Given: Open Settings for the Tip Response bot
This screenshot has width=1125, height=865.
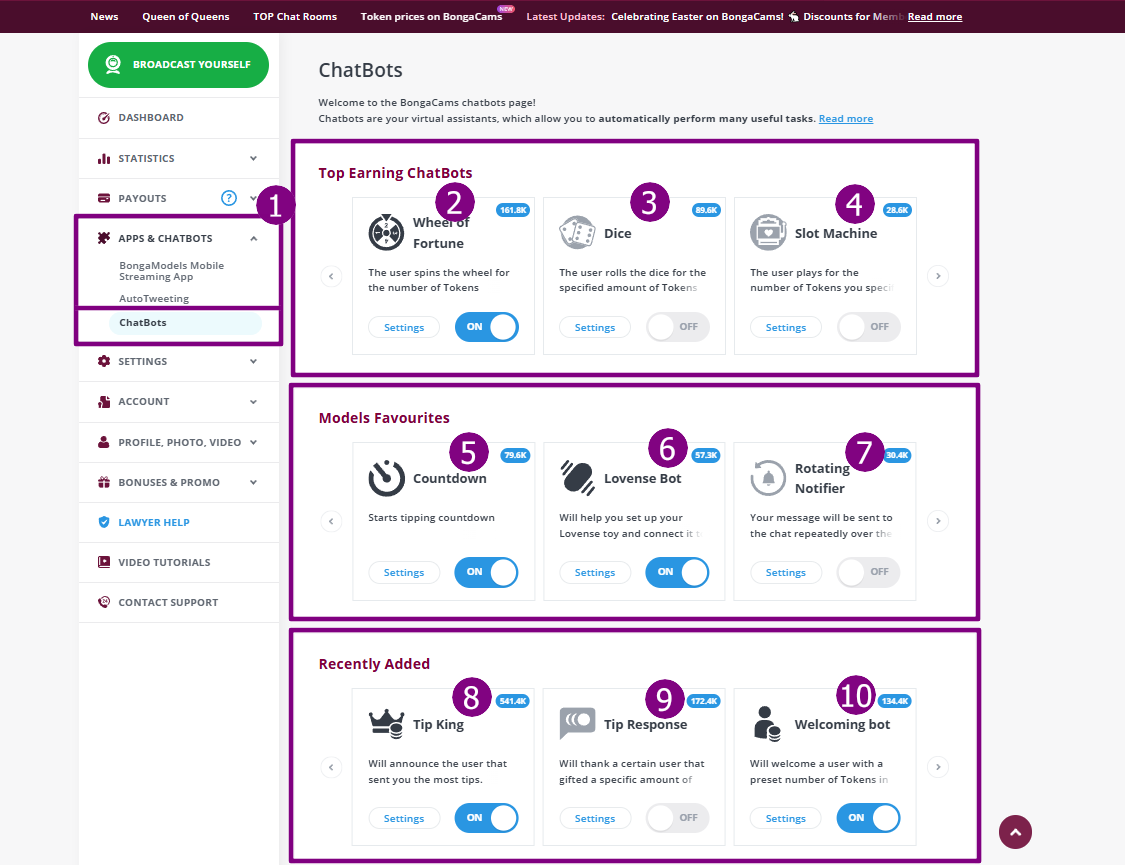Looking at the screenshot, I should click(595, 818).
